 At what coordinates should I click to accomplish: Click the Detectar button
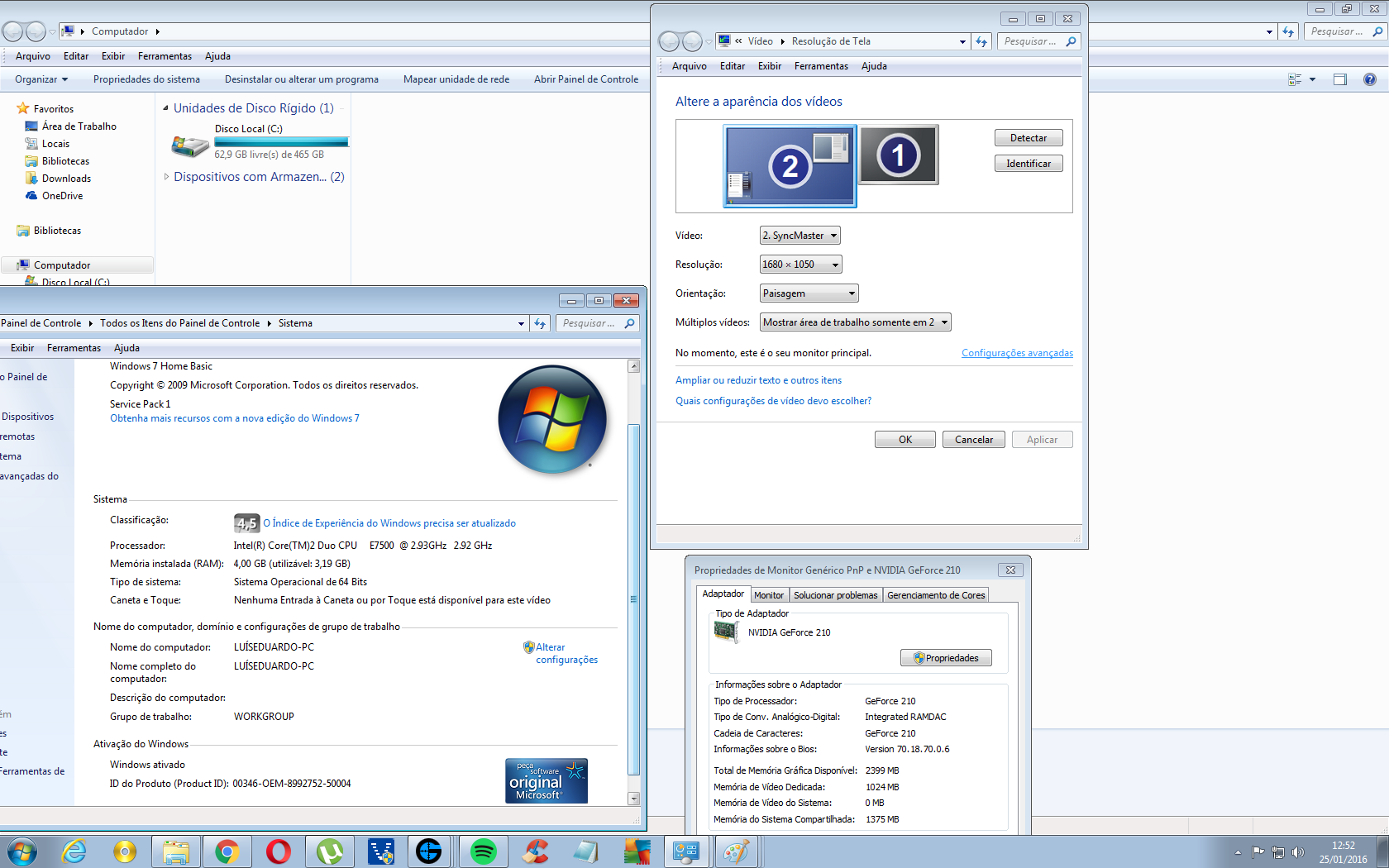pos(1029,138)
